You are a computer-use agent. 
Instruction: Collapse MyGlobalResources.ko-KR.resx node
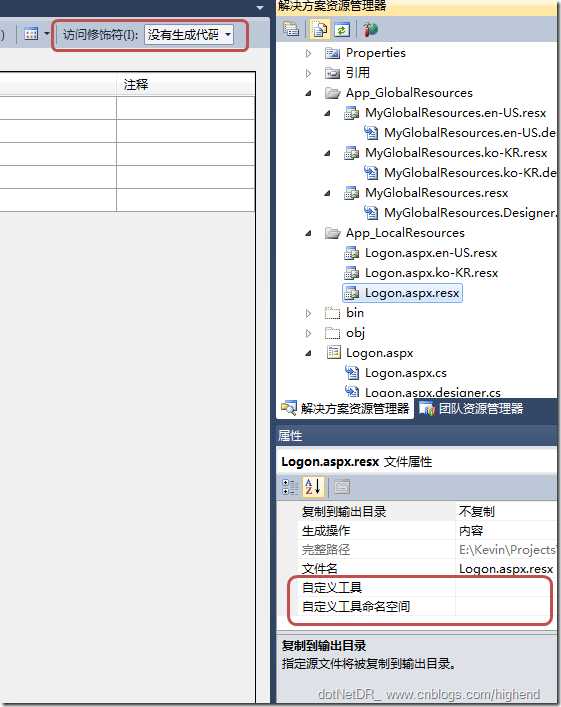[327, 153]
